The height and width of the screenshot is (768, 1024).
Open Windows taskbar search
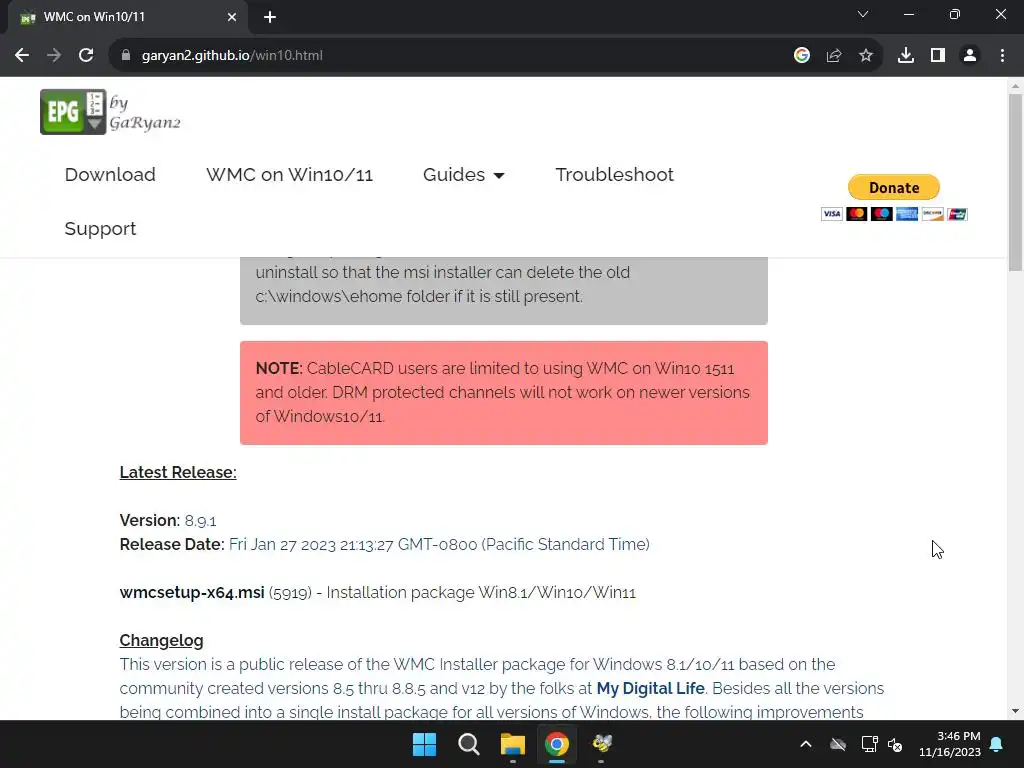[x=469, y=744]
